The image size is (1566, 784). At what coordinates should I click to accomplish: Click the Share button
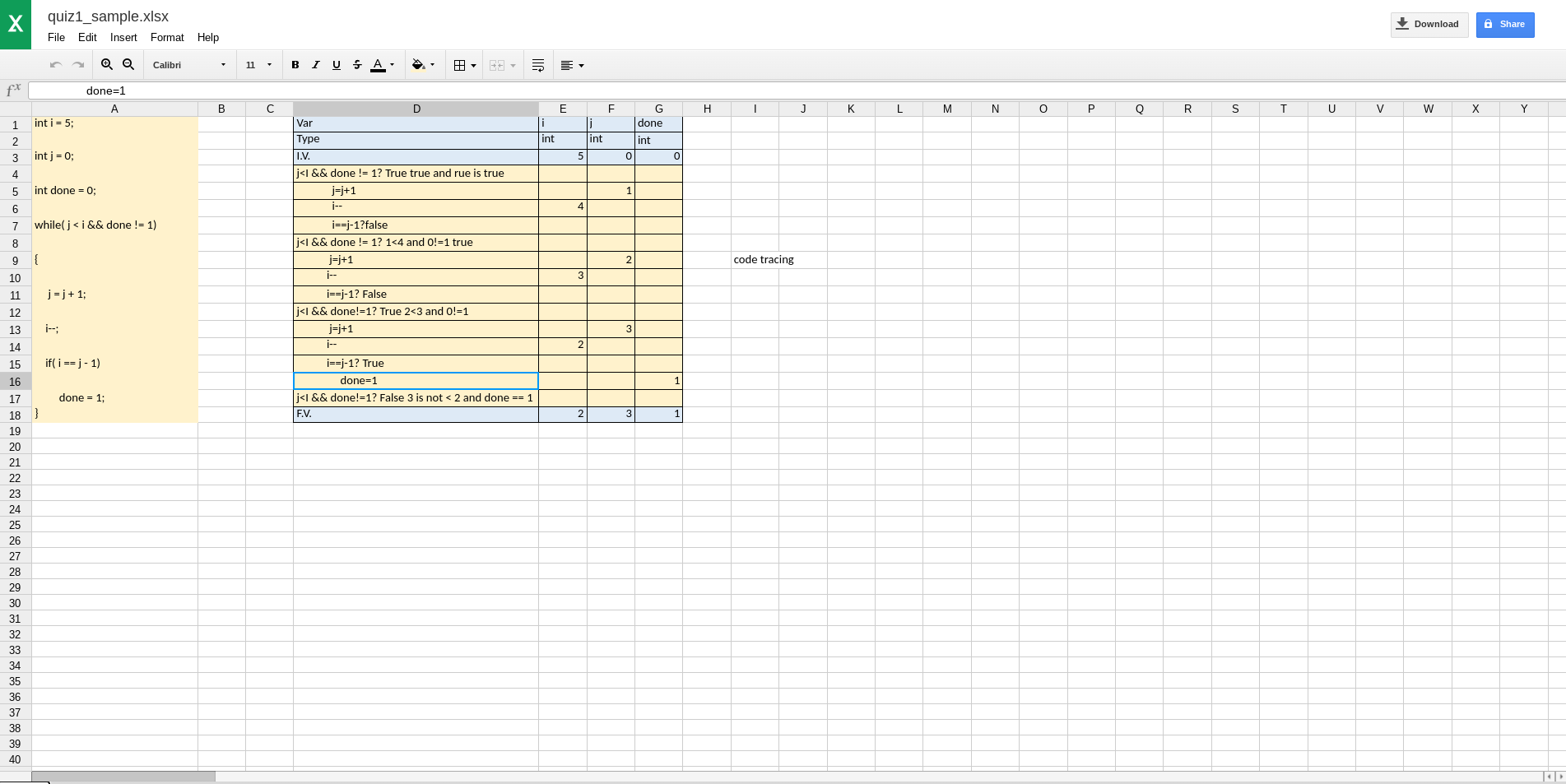pyautogui.click(x=1504, y=24)
